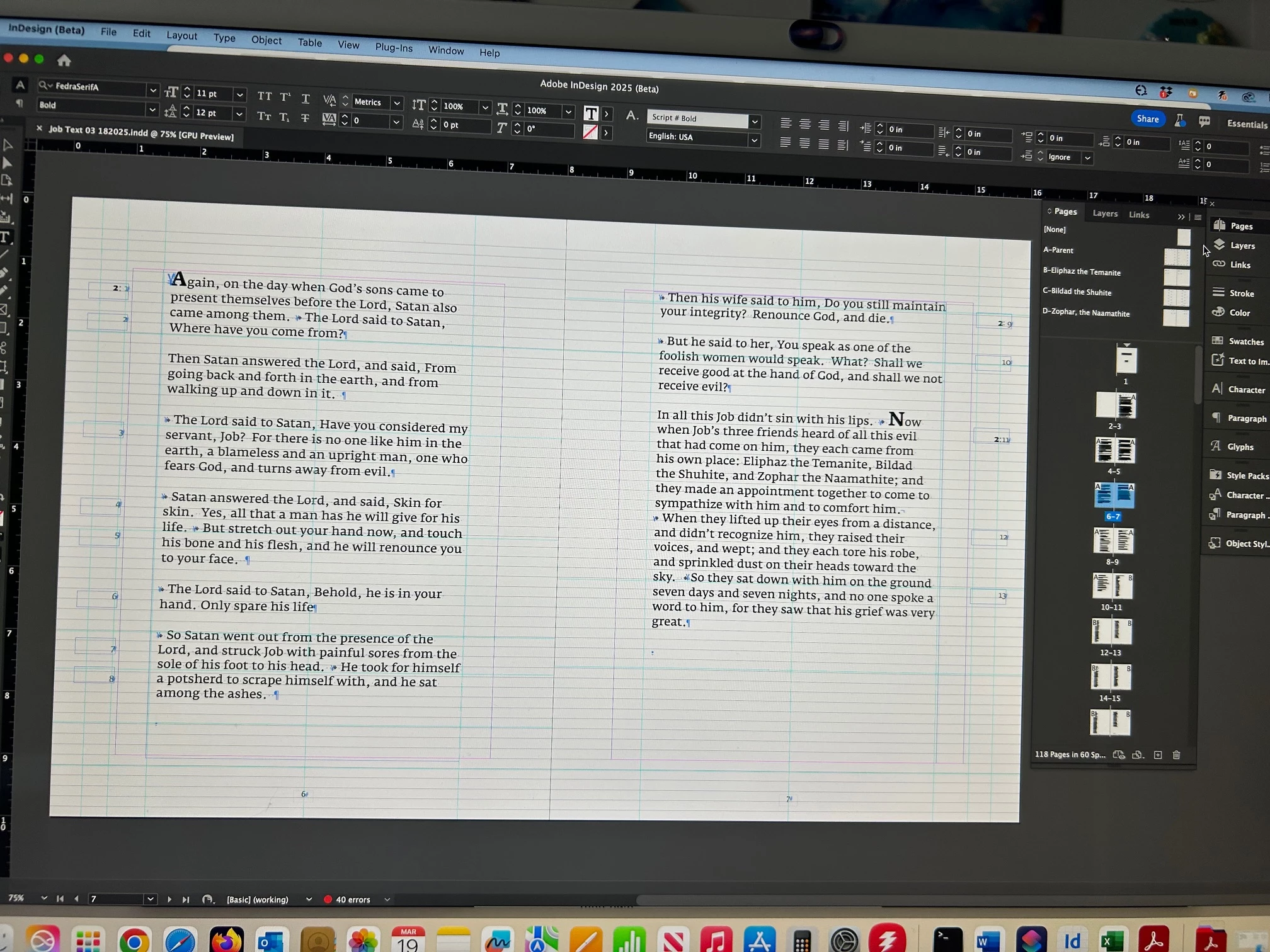This screenshot has height=952, width=1270.
Task: Open the FedraSerifA font family dropdown
Action: 152,90
